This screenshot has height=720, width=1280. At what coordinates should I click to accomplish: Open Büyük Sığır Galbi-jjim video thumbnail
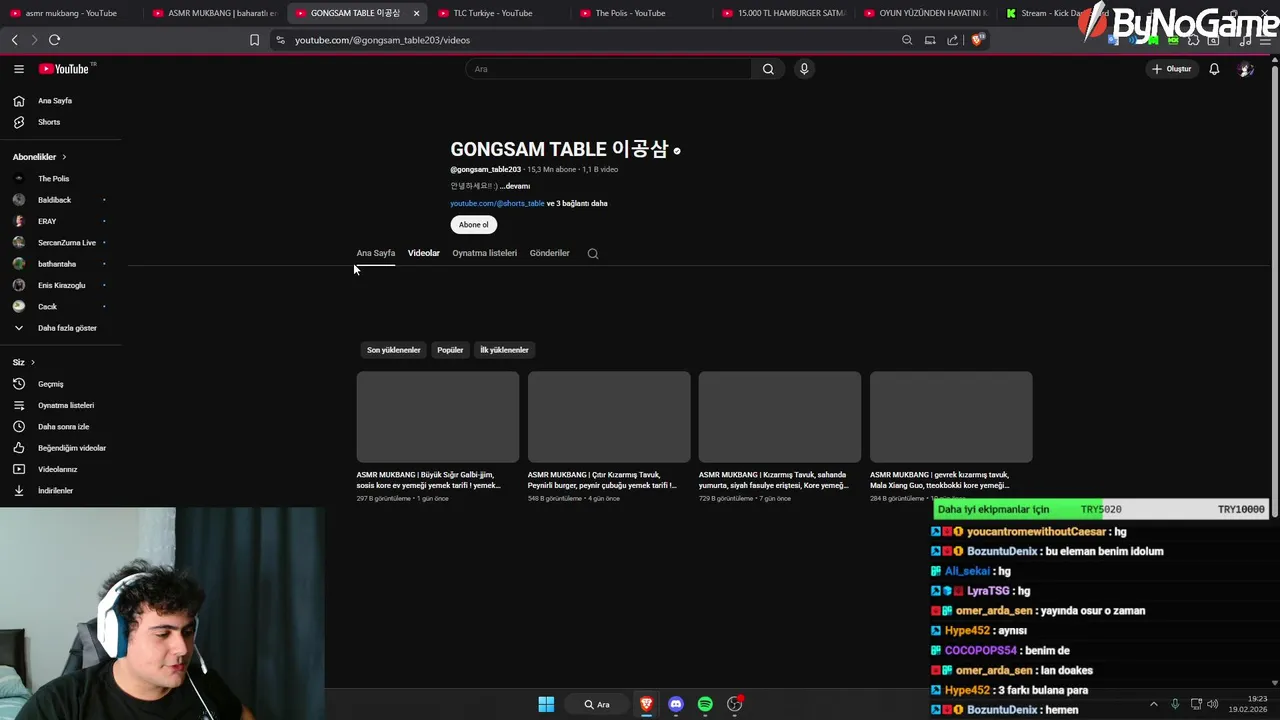(x=438, y=417)
